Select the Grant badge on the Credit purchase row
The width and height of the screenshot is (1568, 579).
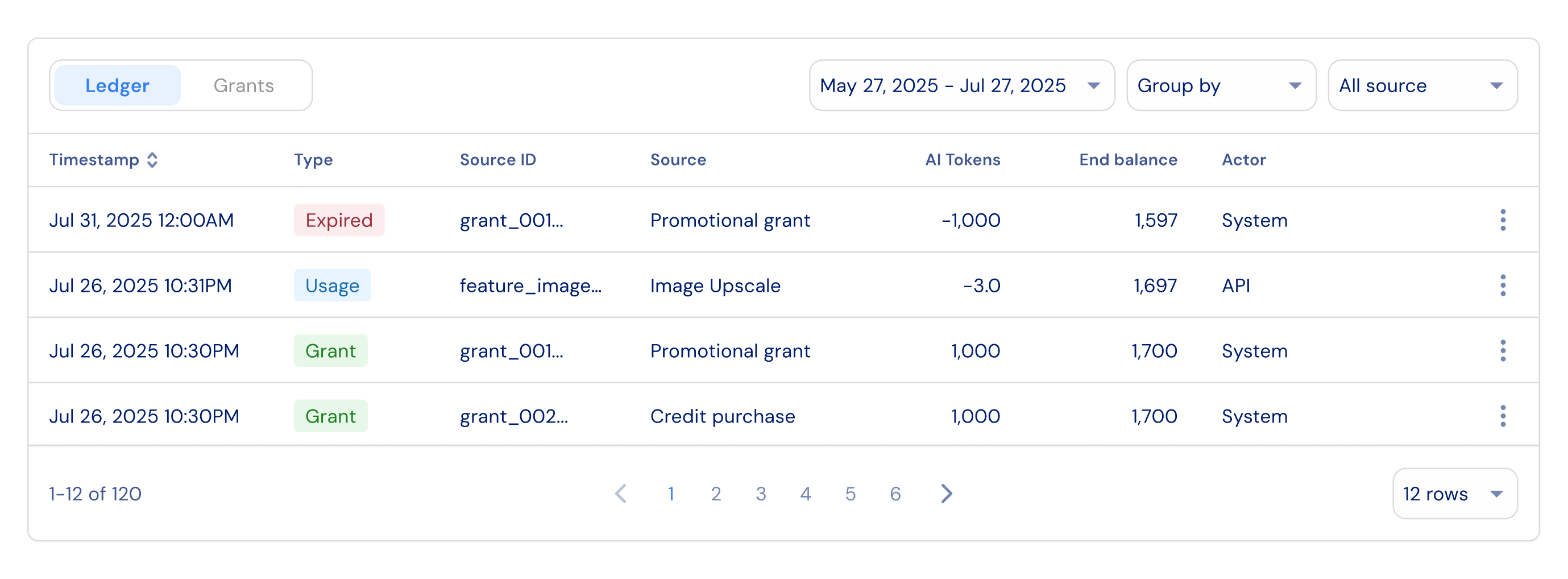click(x=330, y=416)
